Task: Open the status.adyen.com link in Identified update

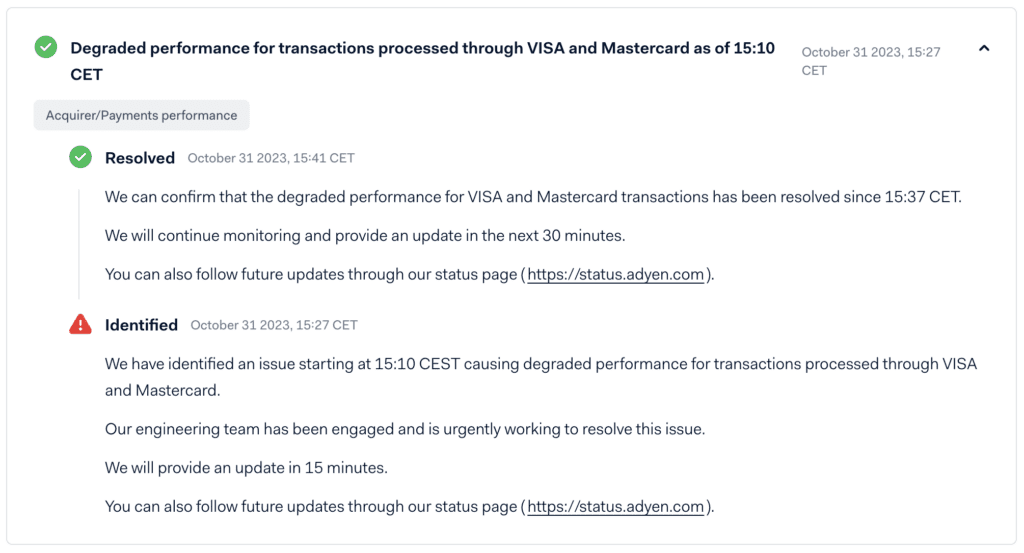Action: tap(615, 507)
